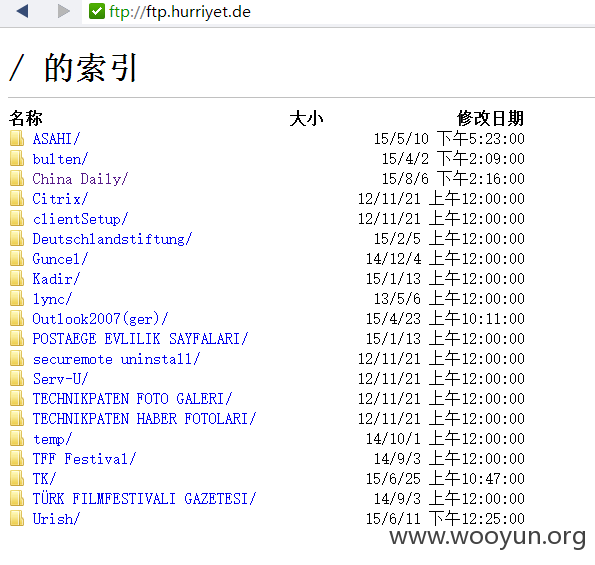Viewport: 595px width, 565px height.
Task: Open the Urish/ directory link
Action: point(56,519)
